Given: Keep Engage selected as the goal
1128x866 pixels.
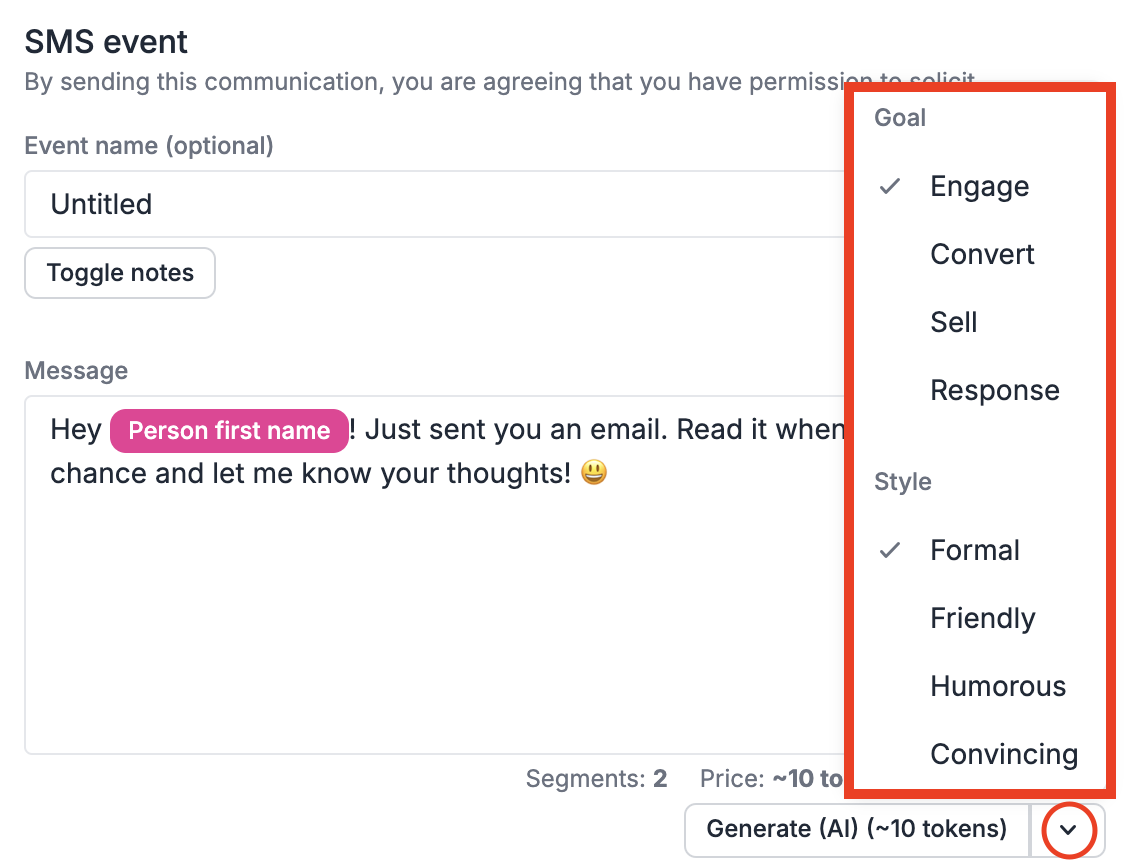Looking at the screenshot, I should click(x=979, y=186).
